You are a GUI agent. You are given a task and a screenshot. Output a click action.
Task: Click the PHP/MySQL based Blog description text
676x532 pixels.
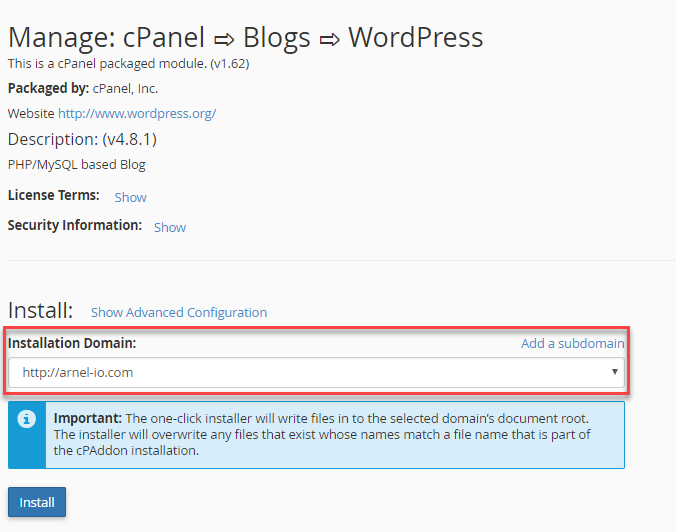(77, 164)
